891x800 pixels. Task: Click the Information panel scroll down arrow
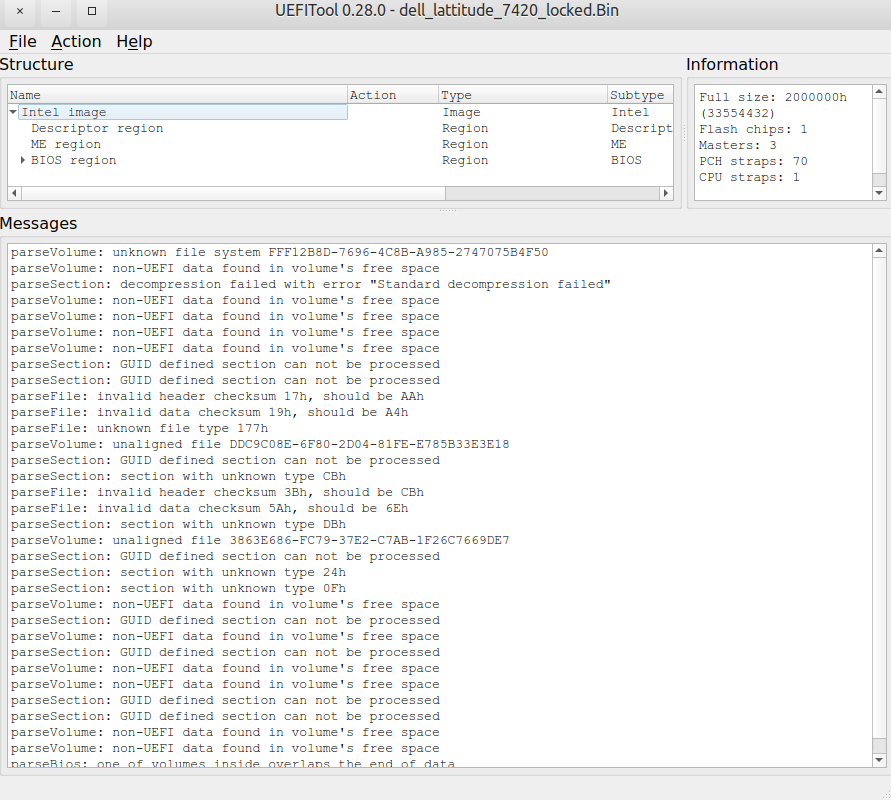tap(879, 193)
